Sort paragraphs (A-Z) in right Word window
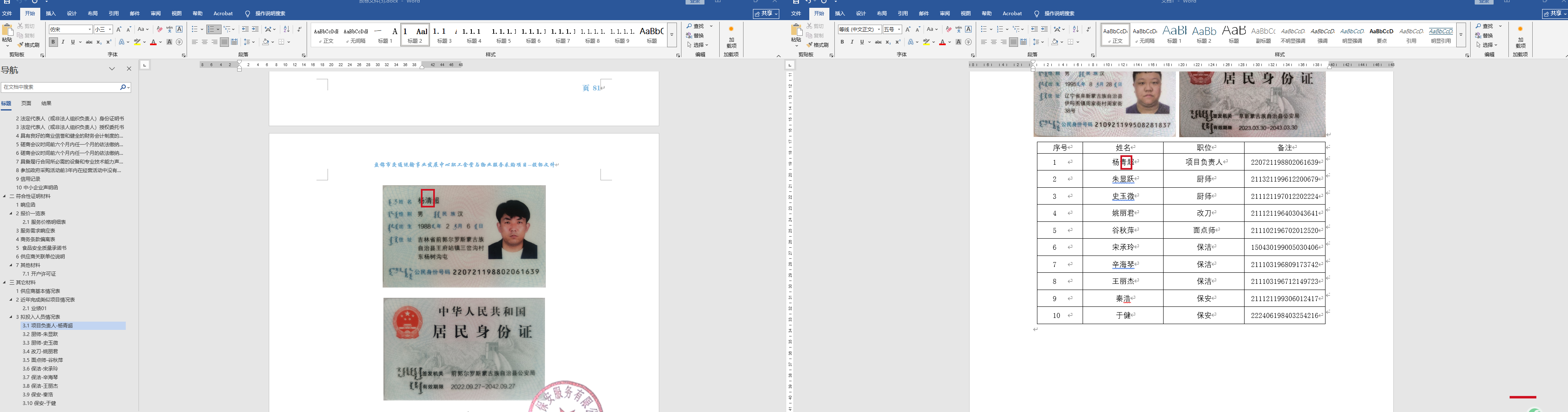Viewport: 1568px width, 412px height. point(1076,29)
